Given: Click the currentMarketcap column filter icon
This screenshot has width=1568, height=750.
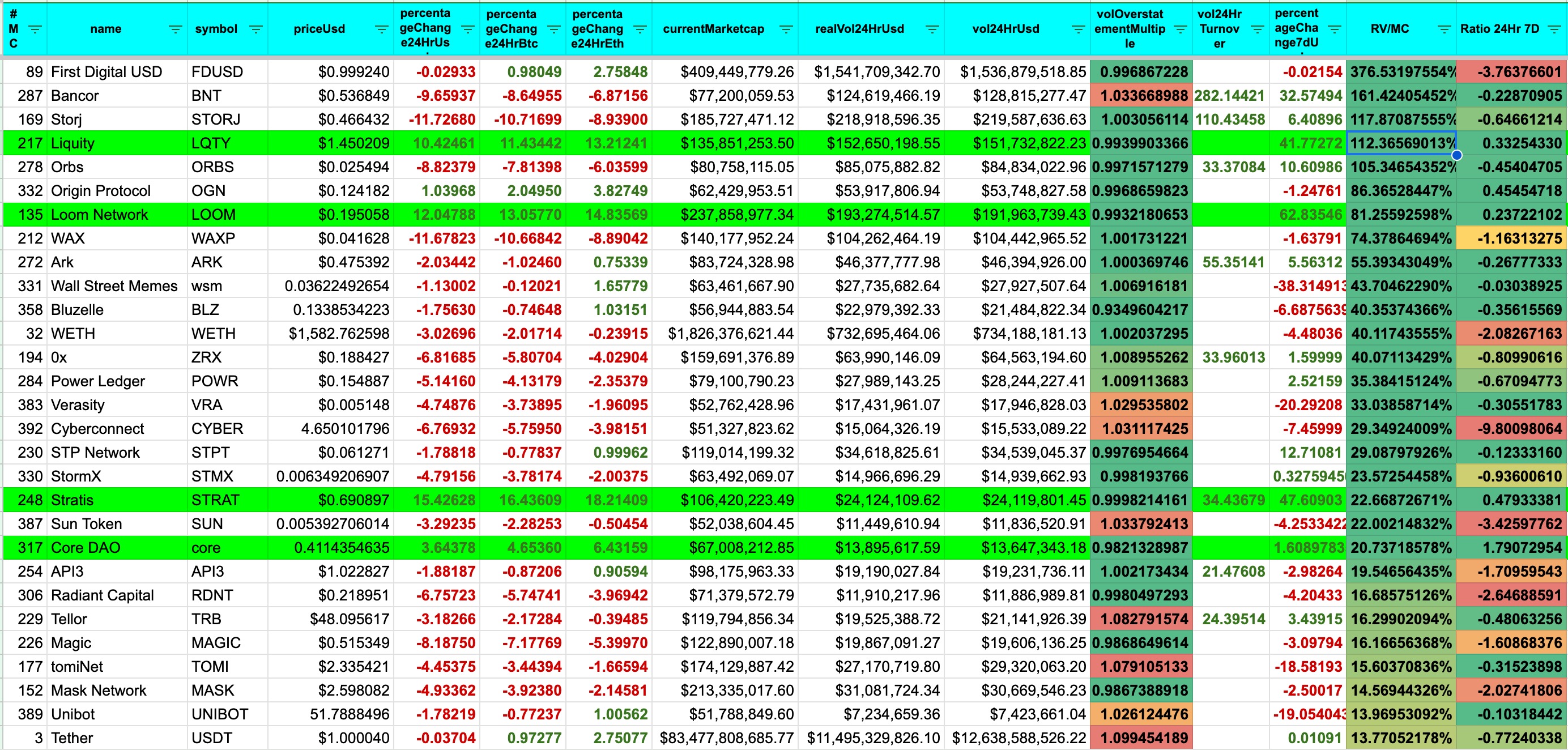Looking at the screenshot, I should (x=786, y=29).
